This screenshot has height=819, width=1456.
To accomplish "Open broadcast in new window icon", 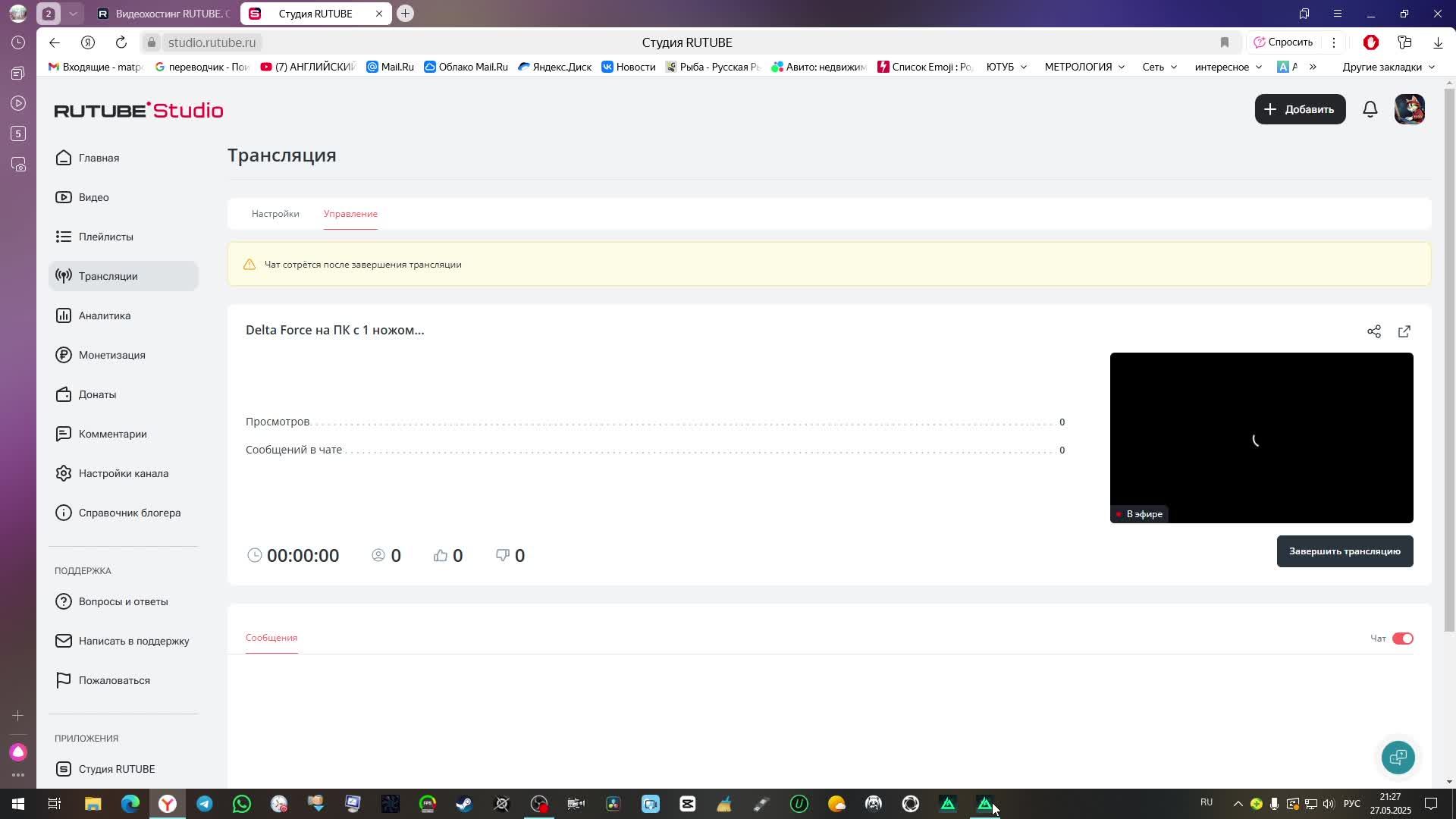I will (x=1404, y=331).
